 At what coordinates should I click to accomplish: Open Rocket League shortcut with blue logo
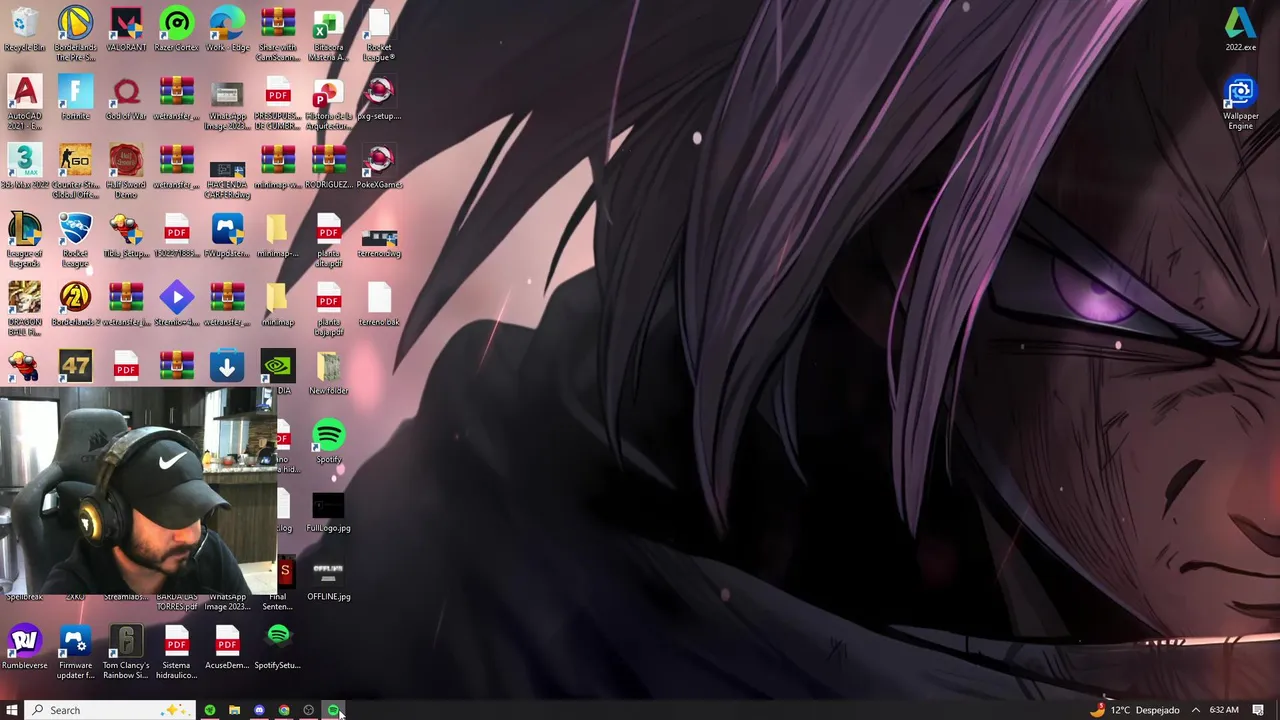(x=75, y=240)
